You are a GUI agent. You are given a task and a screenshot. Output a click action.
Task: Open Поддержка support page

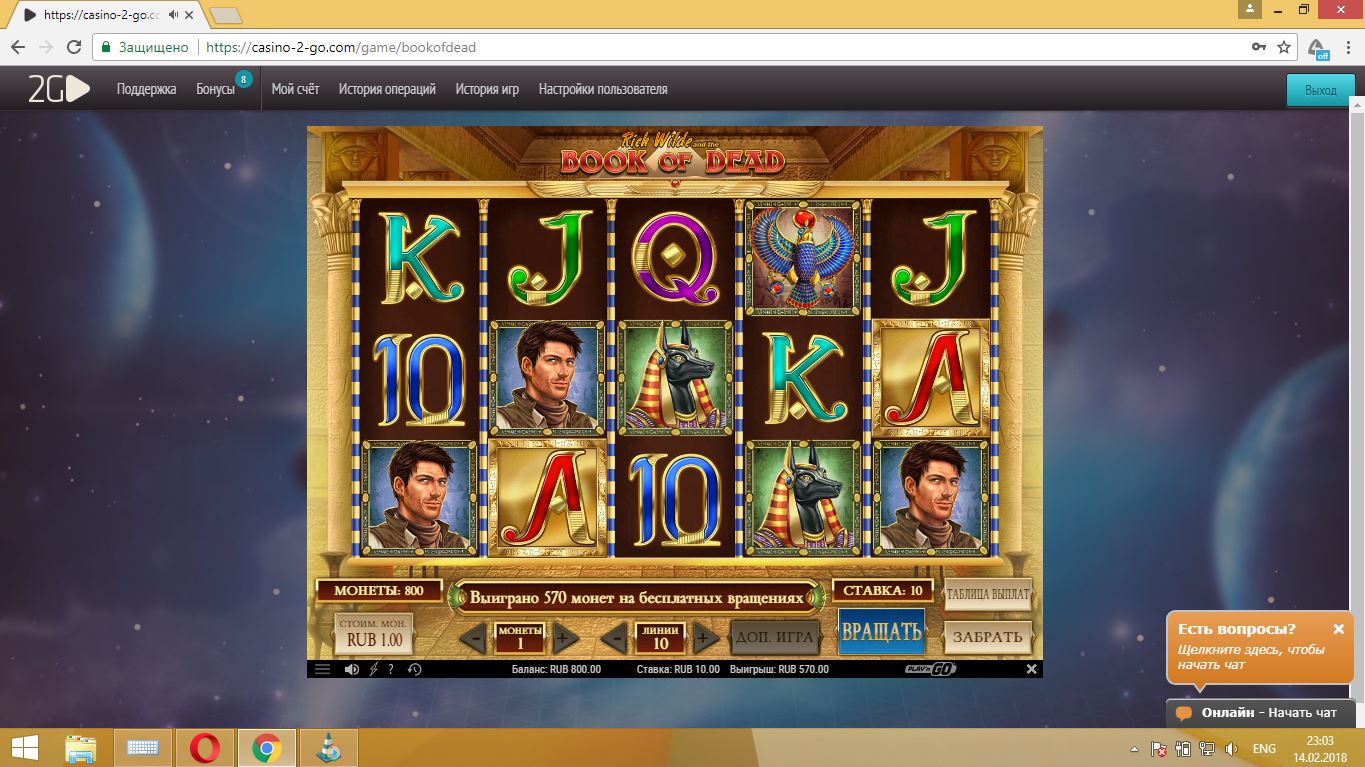tap(146, 89)
